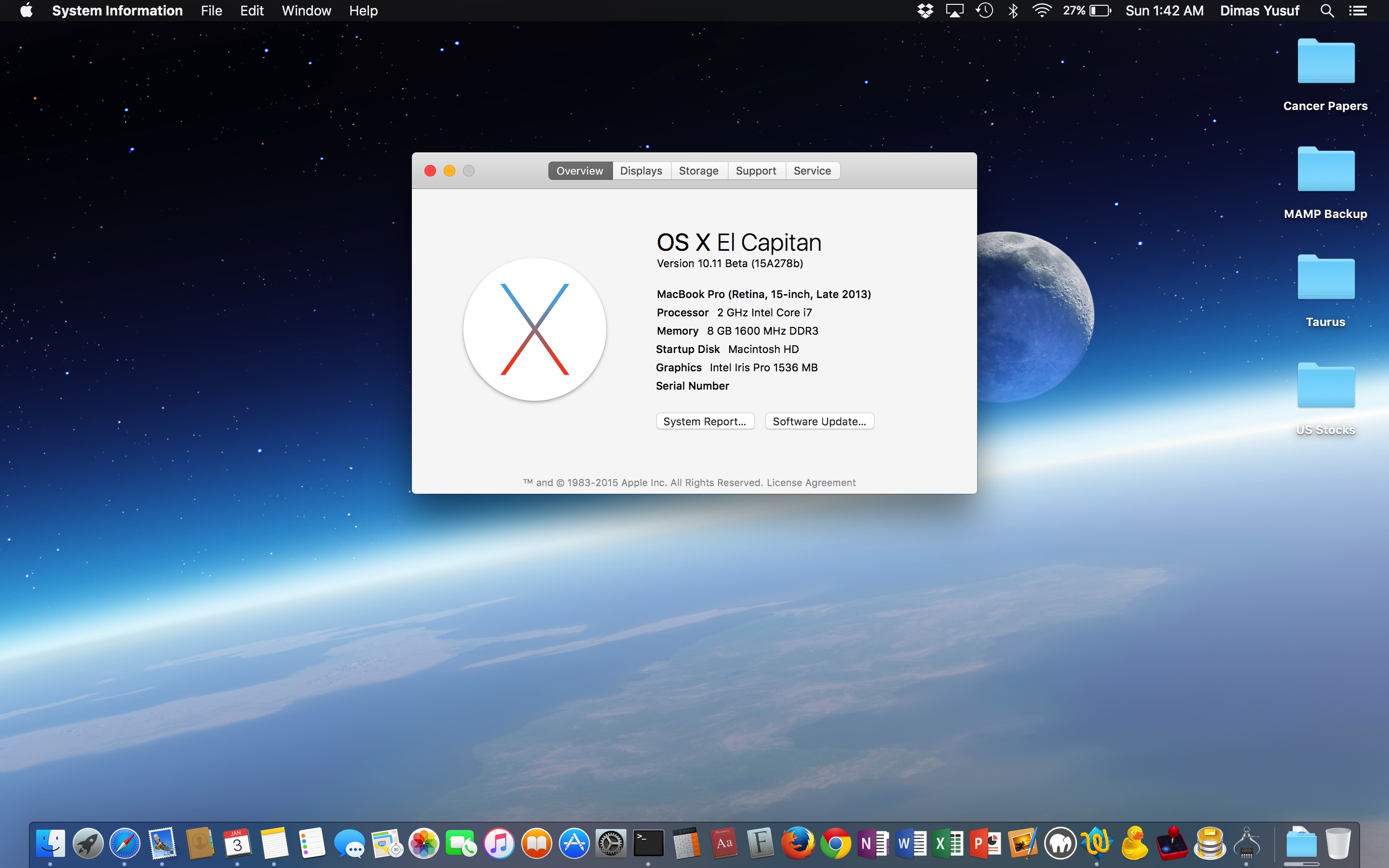The height and width of the screenshot is (868, 1389).
Task: Launch Launchpad from the dock
Action: pyautogui.click(x=88, y=843)
